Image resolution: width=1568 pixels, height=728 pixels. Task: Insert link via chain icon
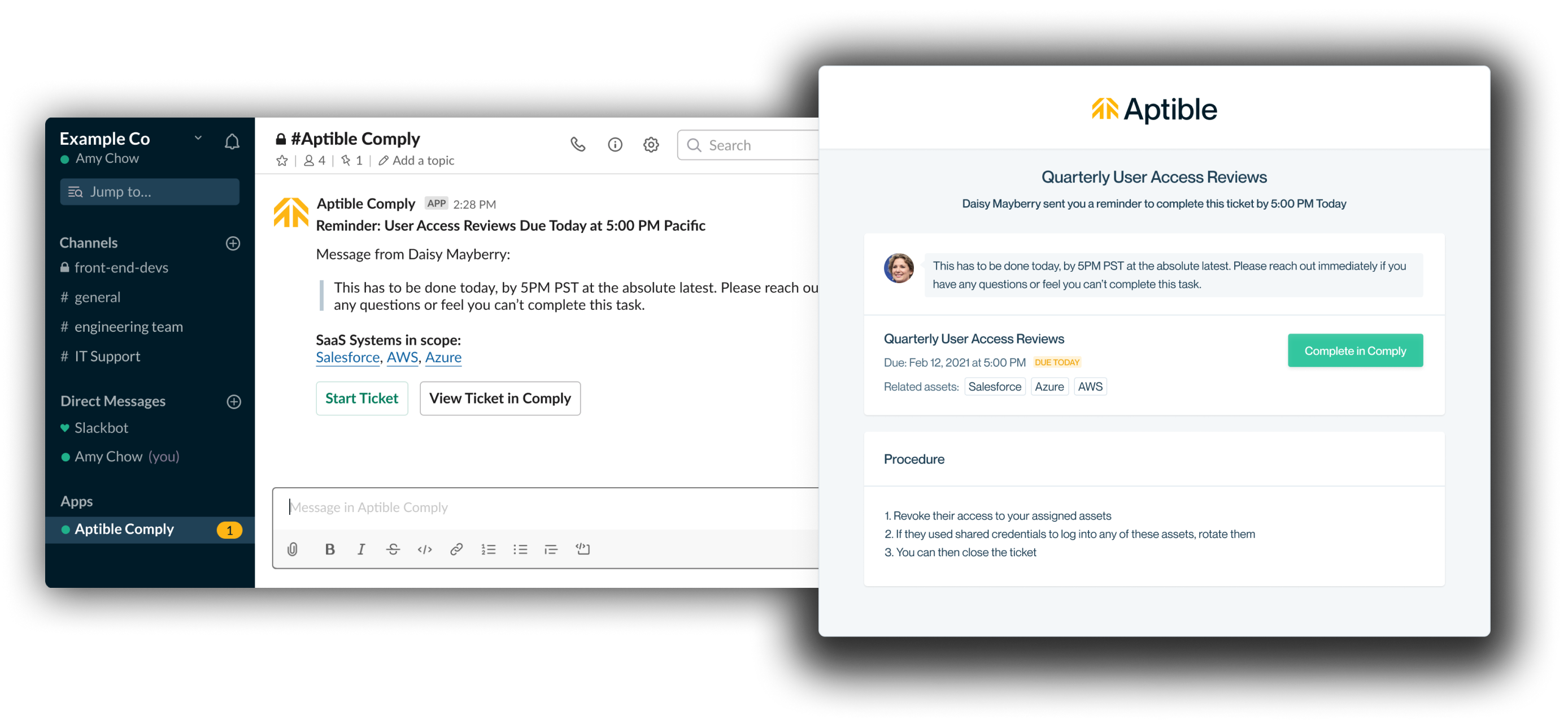click(456, 549)
